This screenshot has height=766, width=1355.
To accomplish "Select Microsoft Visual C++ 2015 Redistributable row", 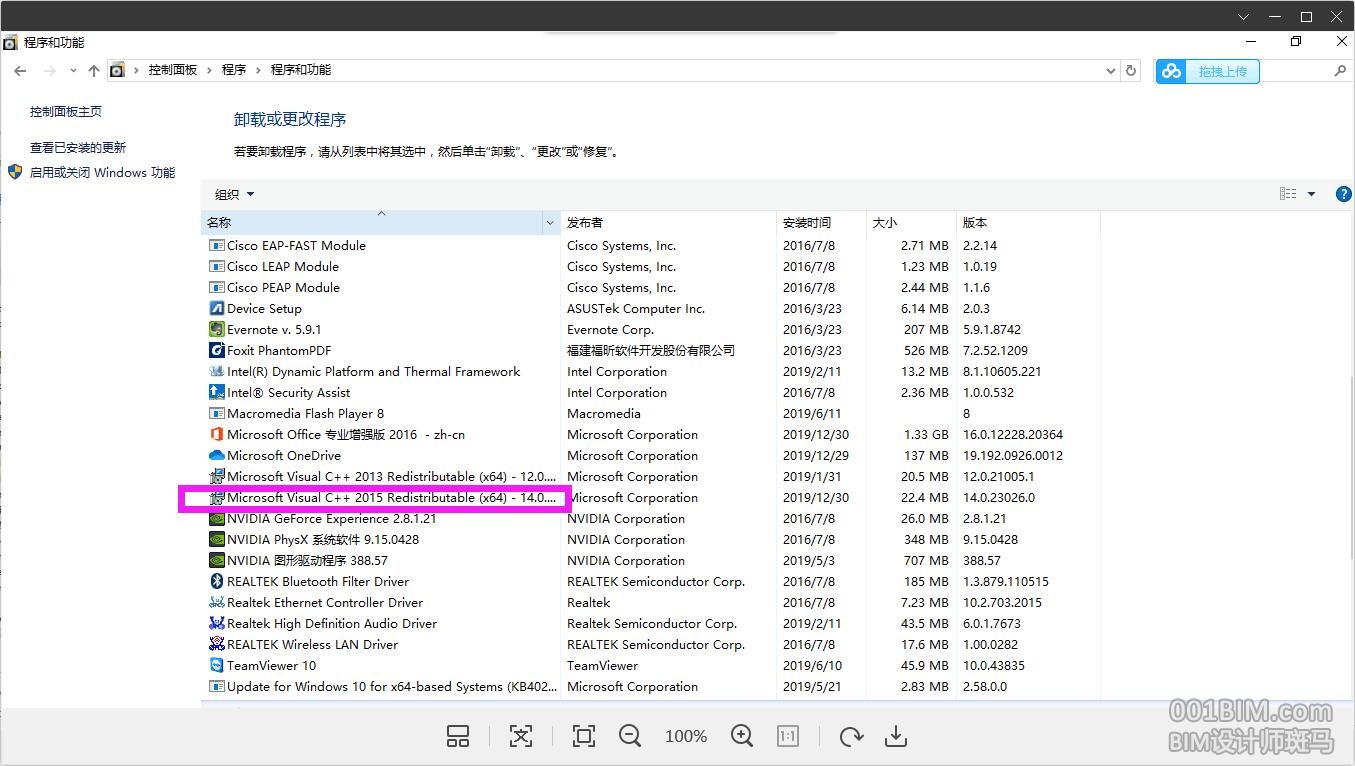I will [650, 497].
